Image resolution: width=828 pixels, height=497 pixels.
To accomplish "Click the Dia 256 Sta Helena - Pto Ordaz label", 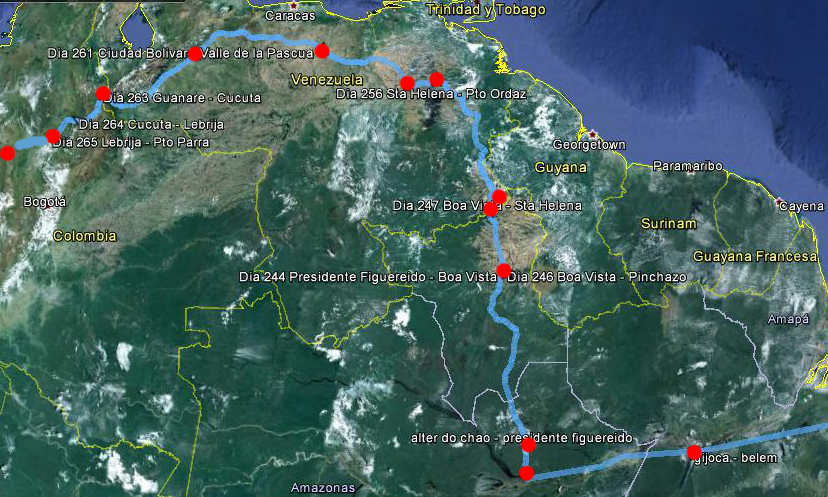I will pyautogui.click(x=431, y=94).
